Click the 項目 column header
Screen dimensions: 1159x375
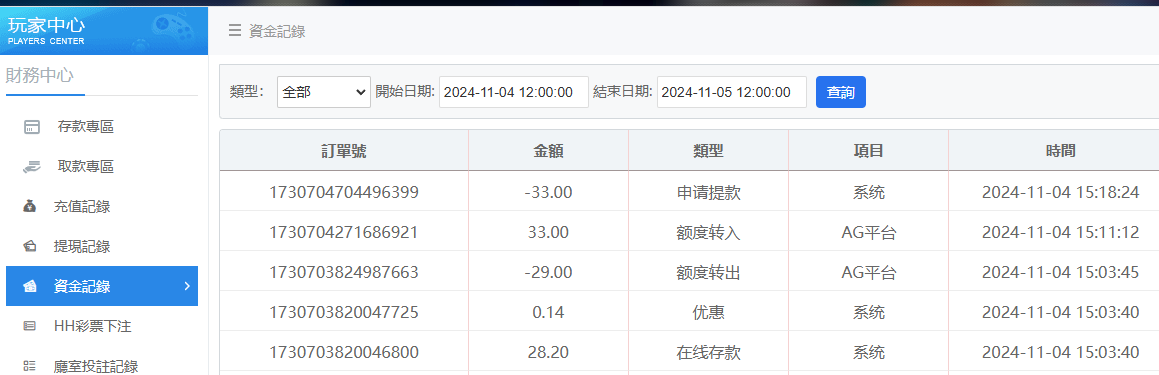coord(869,150)
